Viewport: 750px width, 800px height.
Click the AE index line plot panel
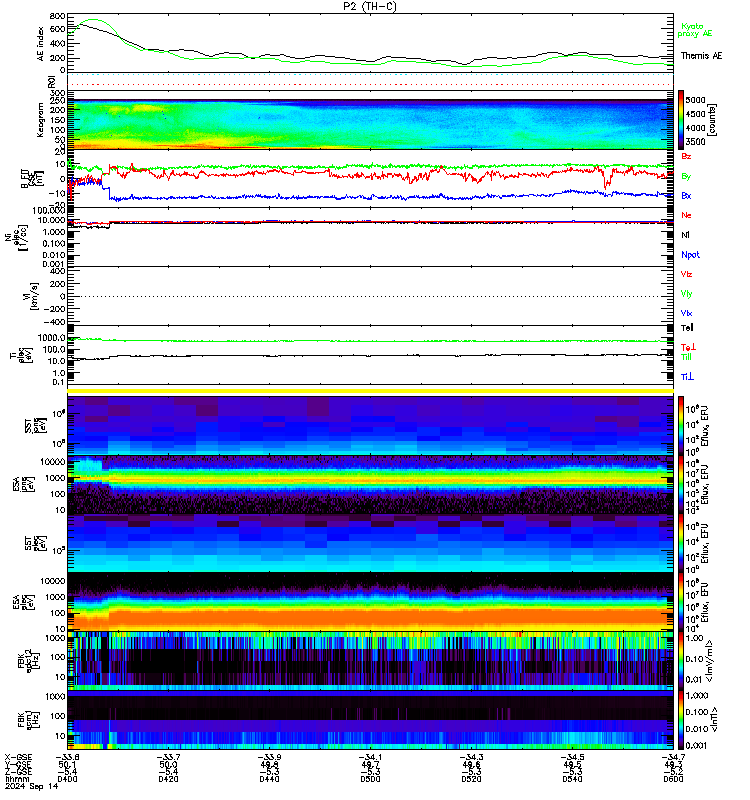tap(370, 43)
